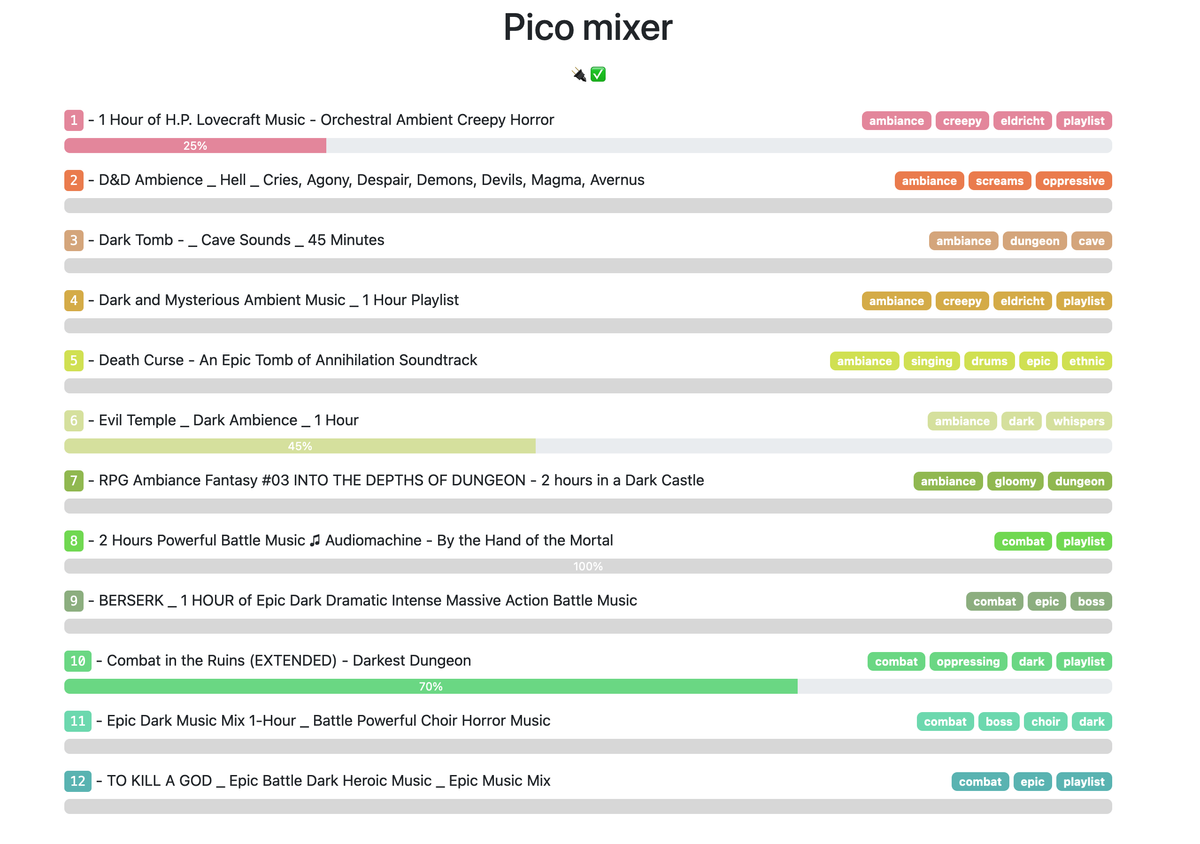
Task: Toggle the dark tag on Evil Temple
Action: click(x=1021, y=420)
